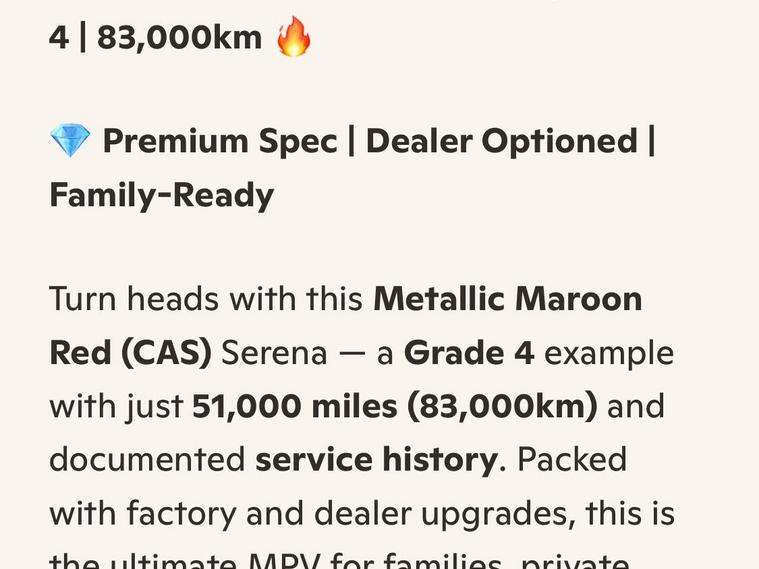Screen dimensions: 759x569
Task: Click the bold "Red (CAS)" text
Action: click(130, 353)
